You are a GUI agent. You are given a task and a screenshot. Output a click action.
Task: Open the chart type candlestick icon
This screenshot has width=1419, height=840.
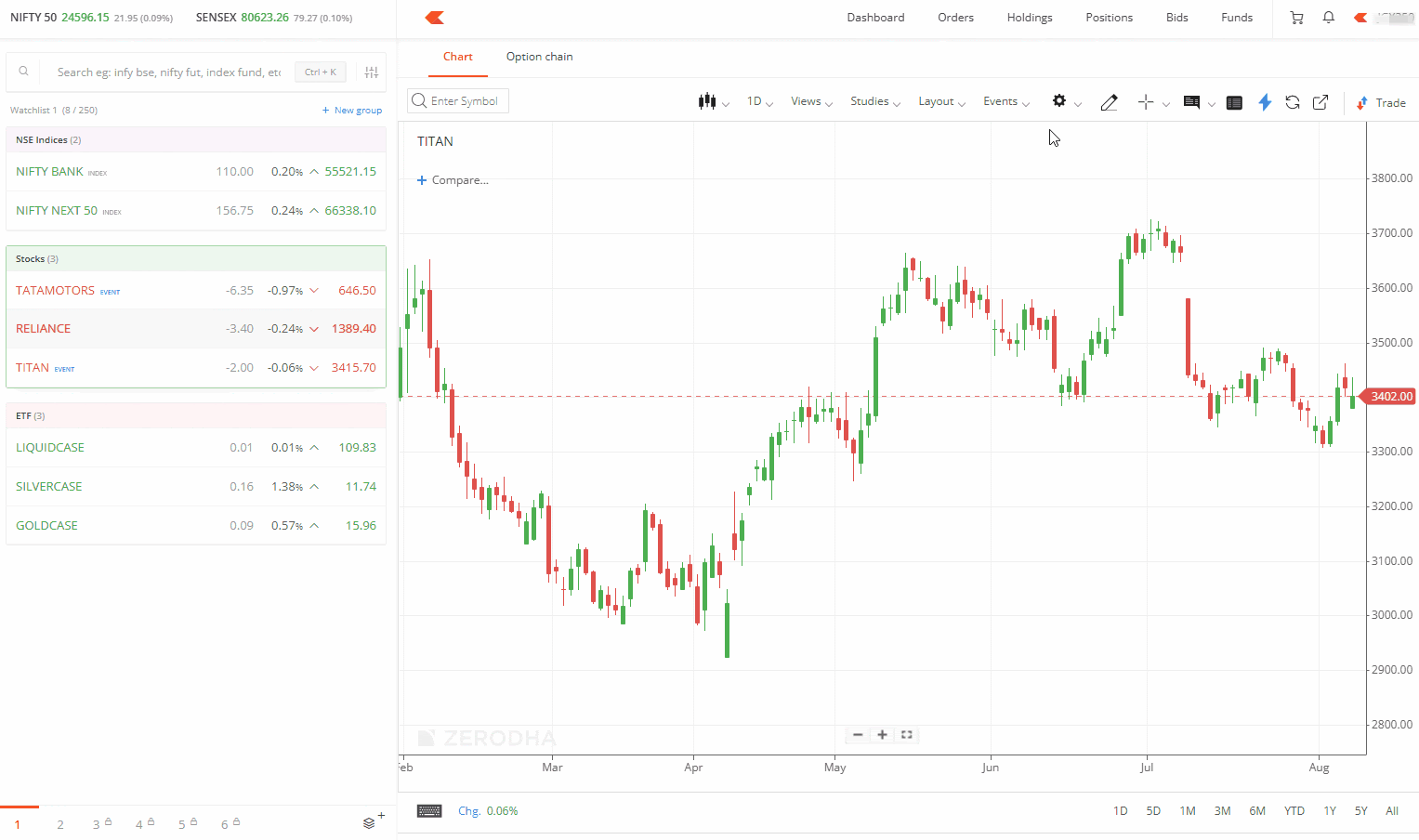pyautogui.click(x=708, y=101)
